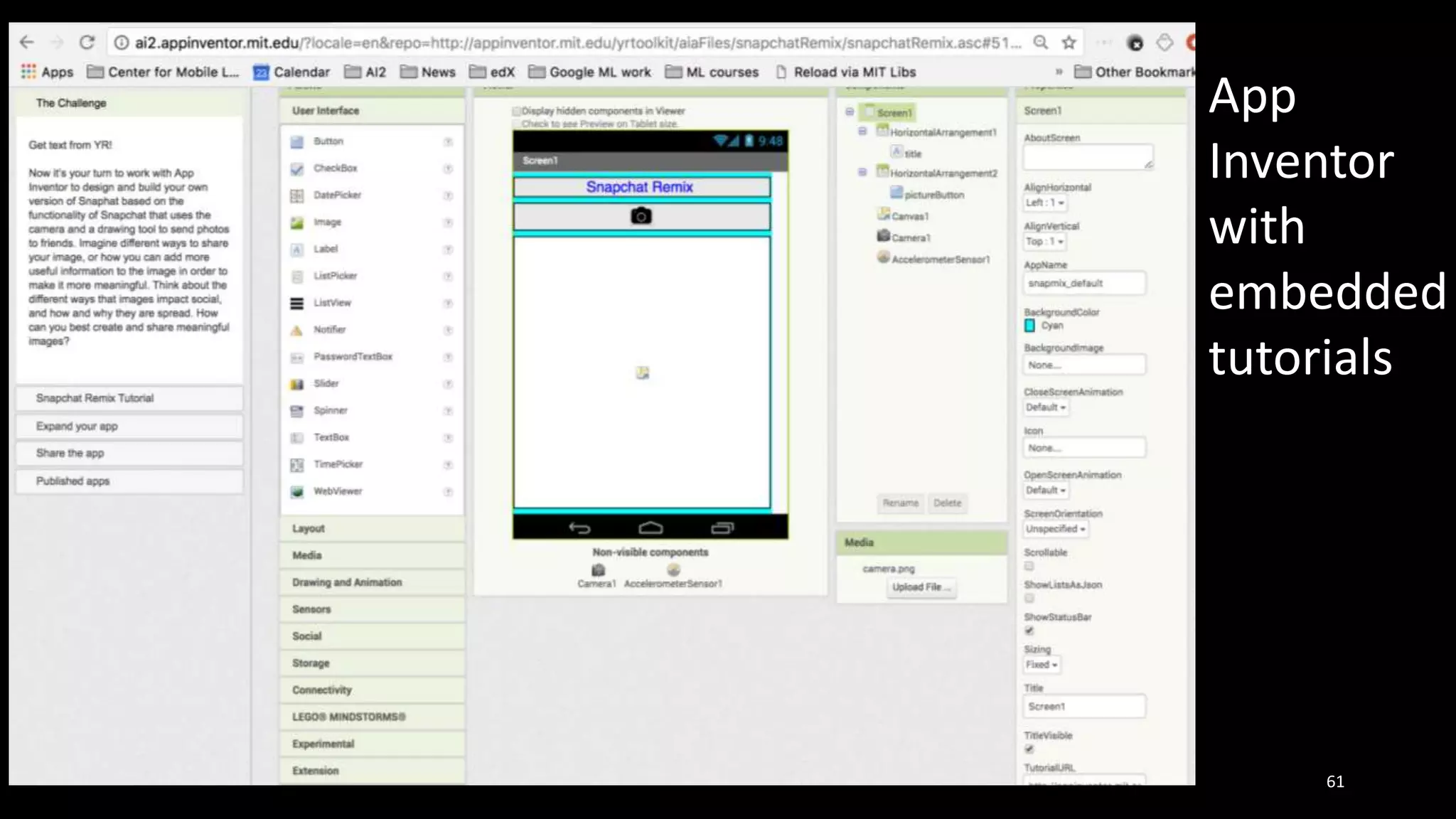Open the AlignVertical dropdown
The width and height of the screenshot is (1456, 819).
click(1045, 242)
